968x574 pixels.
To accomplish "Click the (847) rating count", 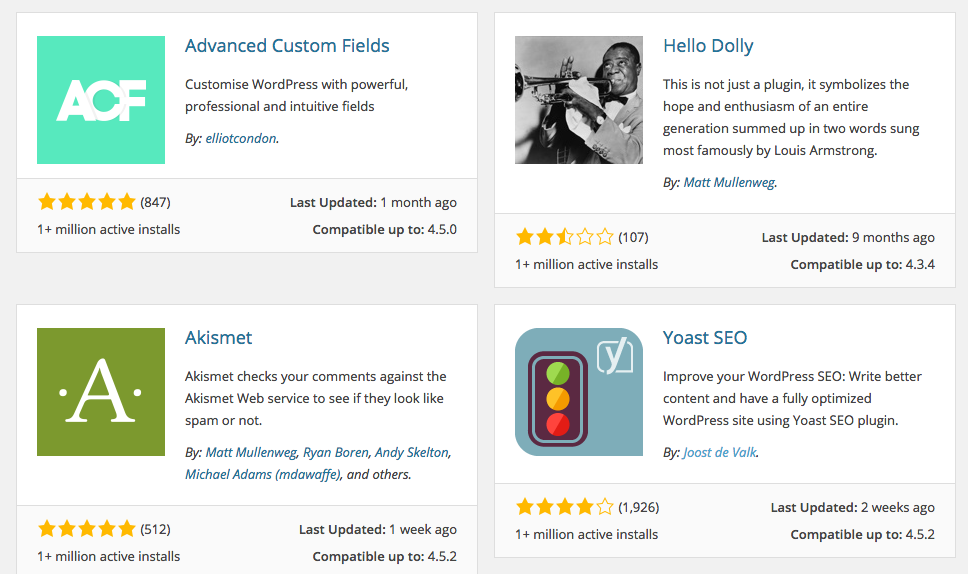I will point(156,202).
